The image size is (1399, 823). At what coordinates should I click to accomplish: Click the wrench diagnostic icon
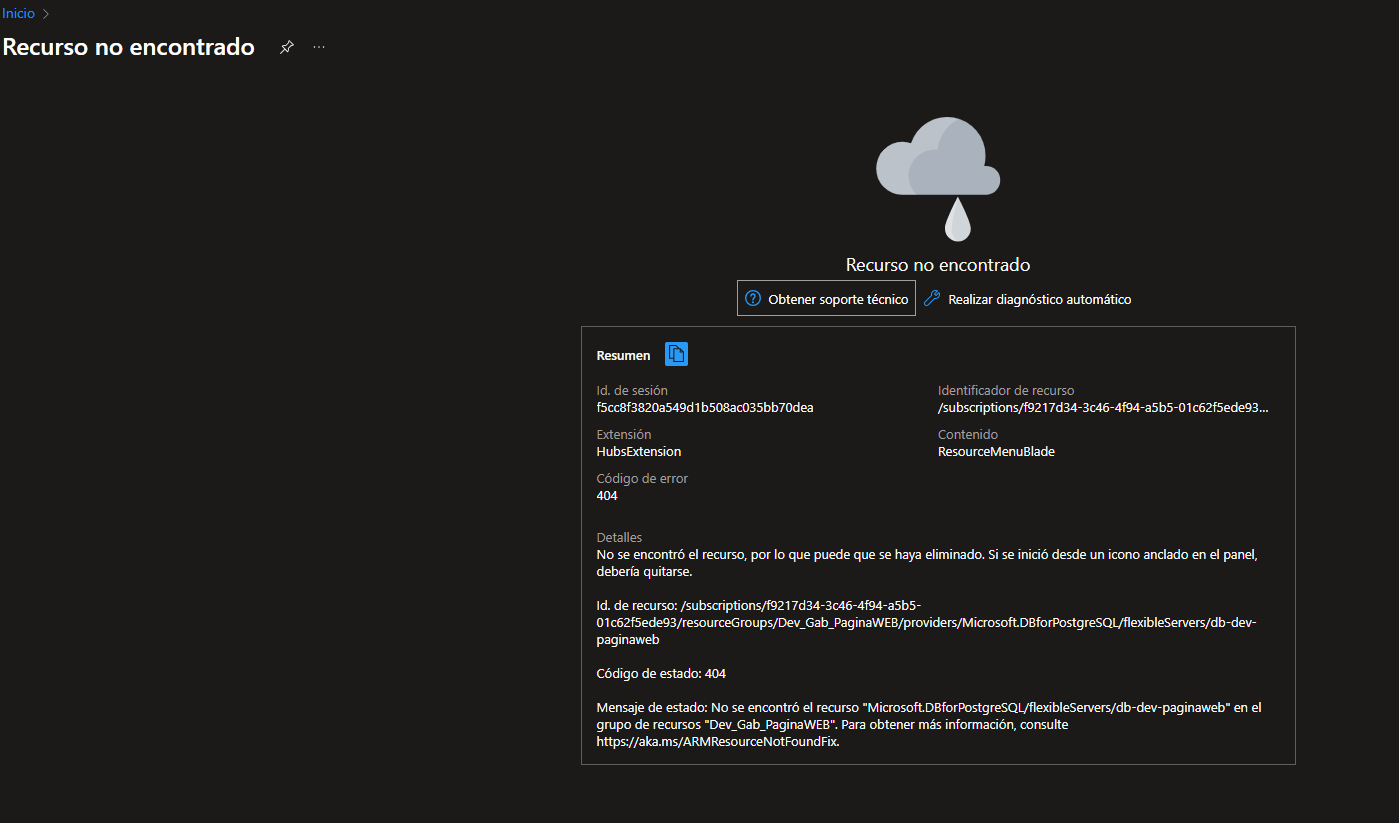coord(932,298)
